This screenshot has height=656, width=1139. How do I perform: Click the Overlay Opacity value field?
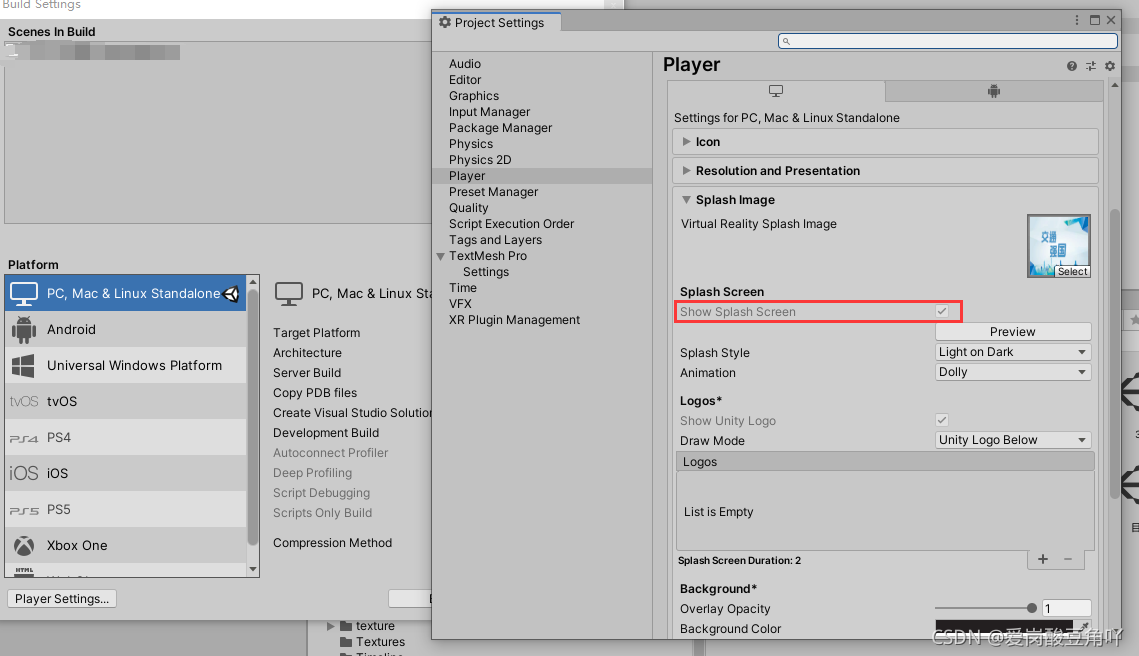1066,608
